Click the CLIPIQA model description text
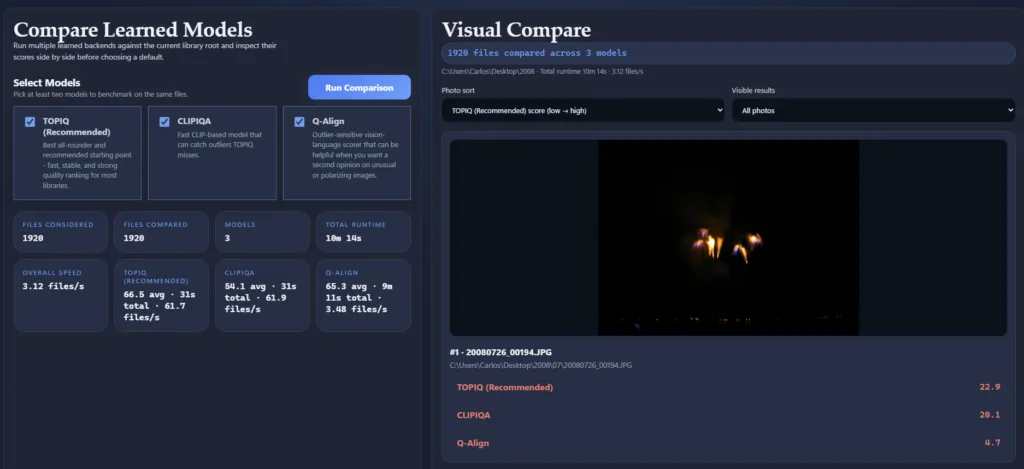 219,145
